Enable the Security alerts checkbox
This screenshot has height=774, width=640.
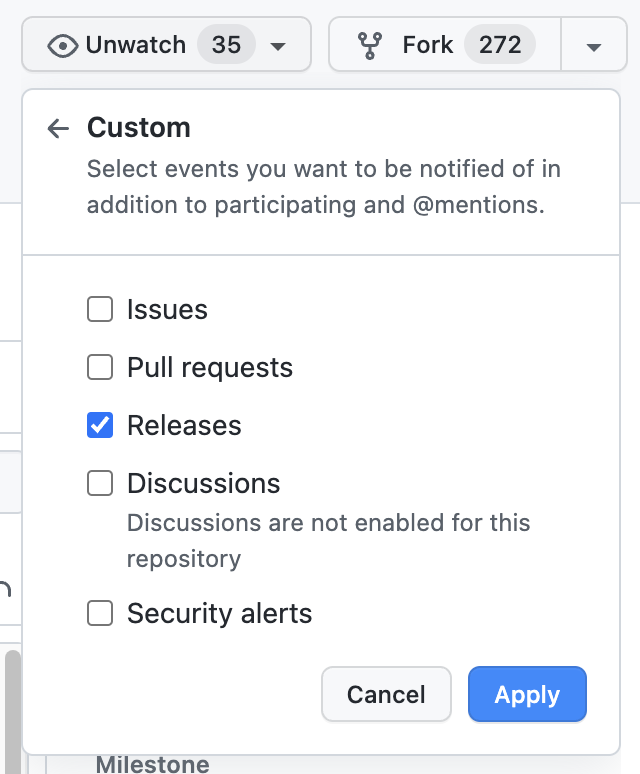(x=100, y=613)
